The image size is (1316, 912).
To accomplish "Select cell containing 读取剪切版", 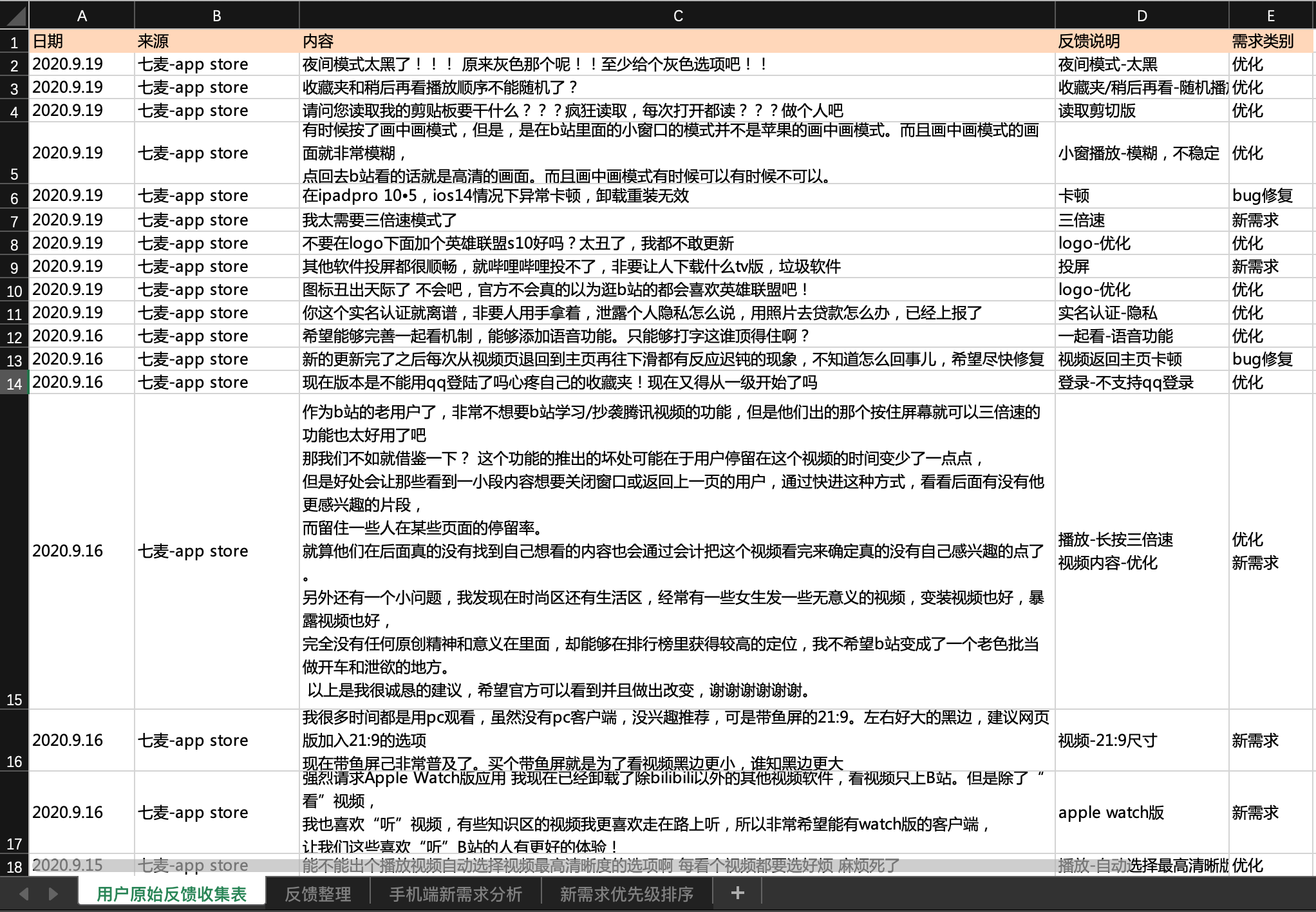I will (x=1142, y=111).
